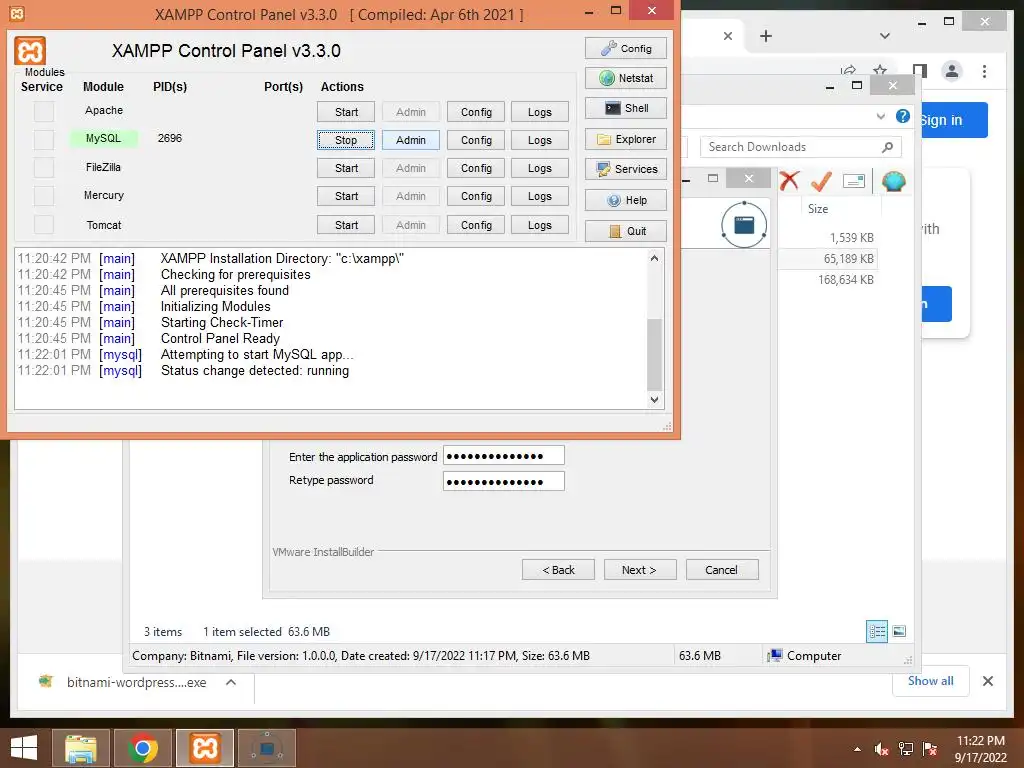Click Show all downloads in Chrome
1024x768 pixels.
931,681
